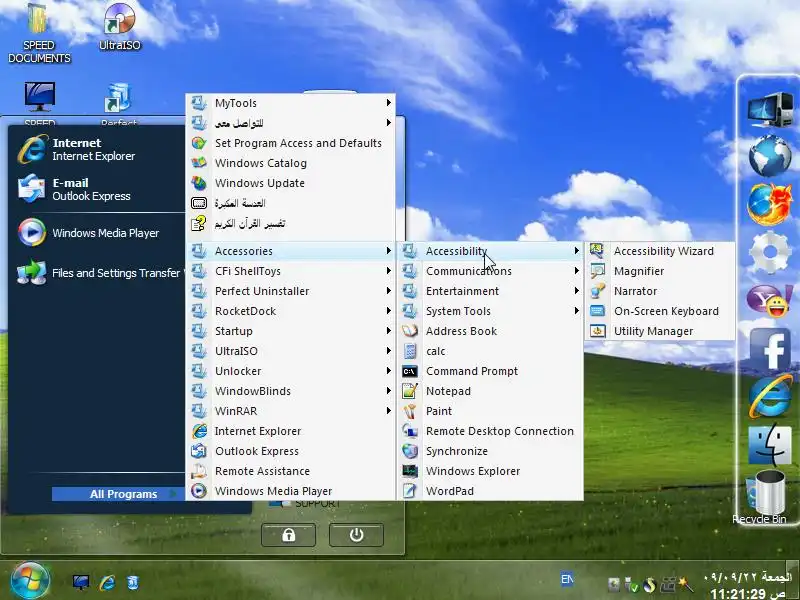Click the power shutdown button
Screen dimensions: 800x600
(356, 535)
